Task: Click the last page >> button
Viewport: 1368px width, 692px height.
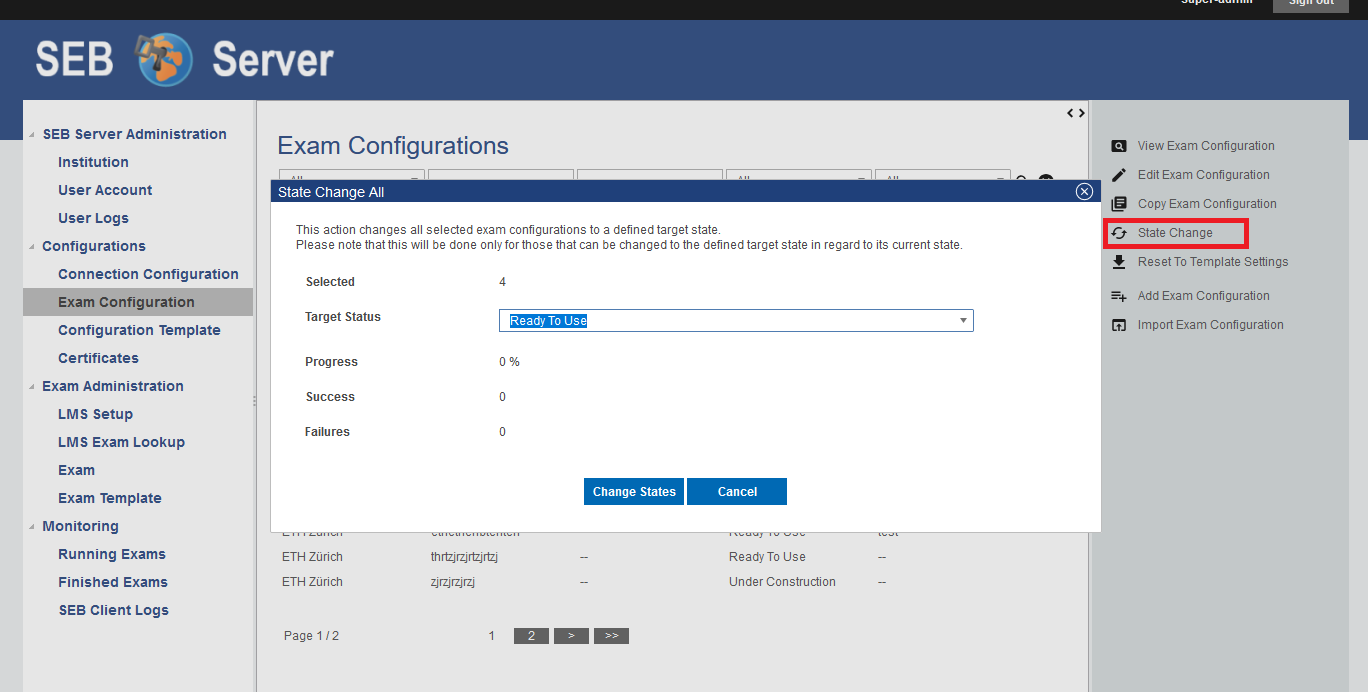Action: [x=611, y=636]
